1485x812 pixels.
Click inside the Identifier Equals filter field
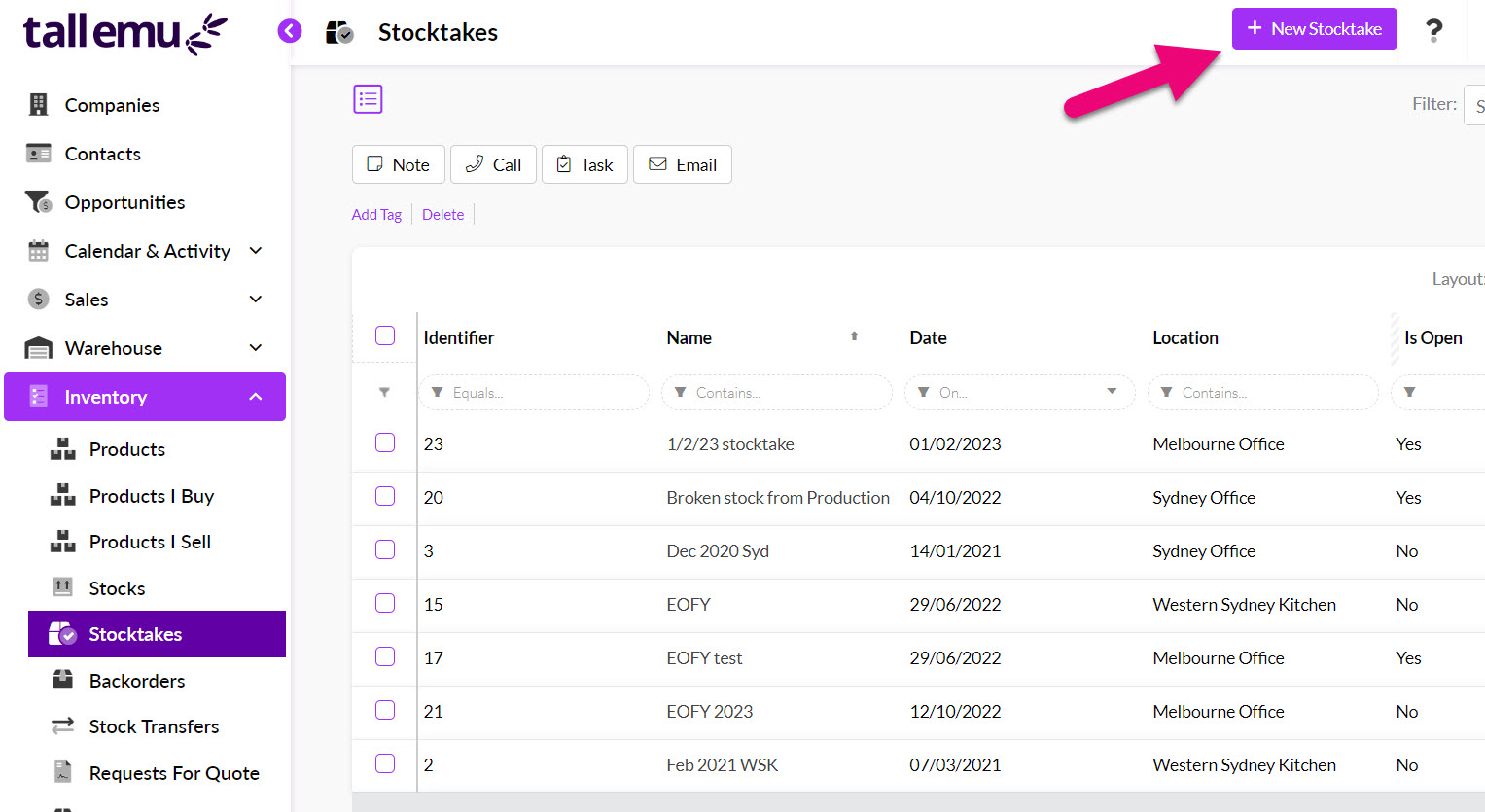(534, 392)
